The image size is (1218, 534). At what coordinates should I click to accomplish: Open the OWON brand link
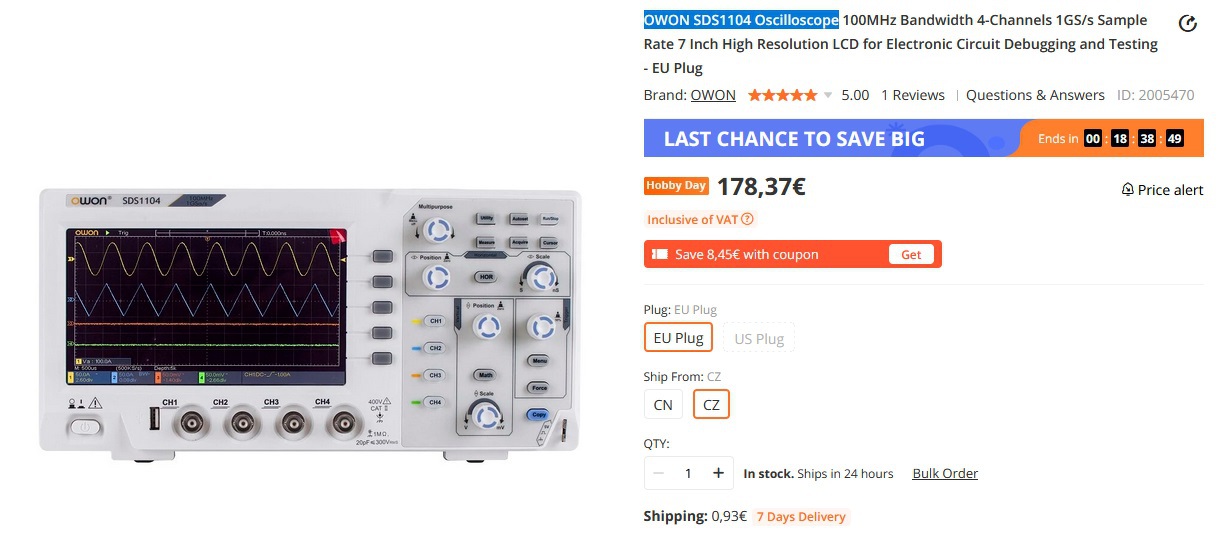(x=713, y=95)
